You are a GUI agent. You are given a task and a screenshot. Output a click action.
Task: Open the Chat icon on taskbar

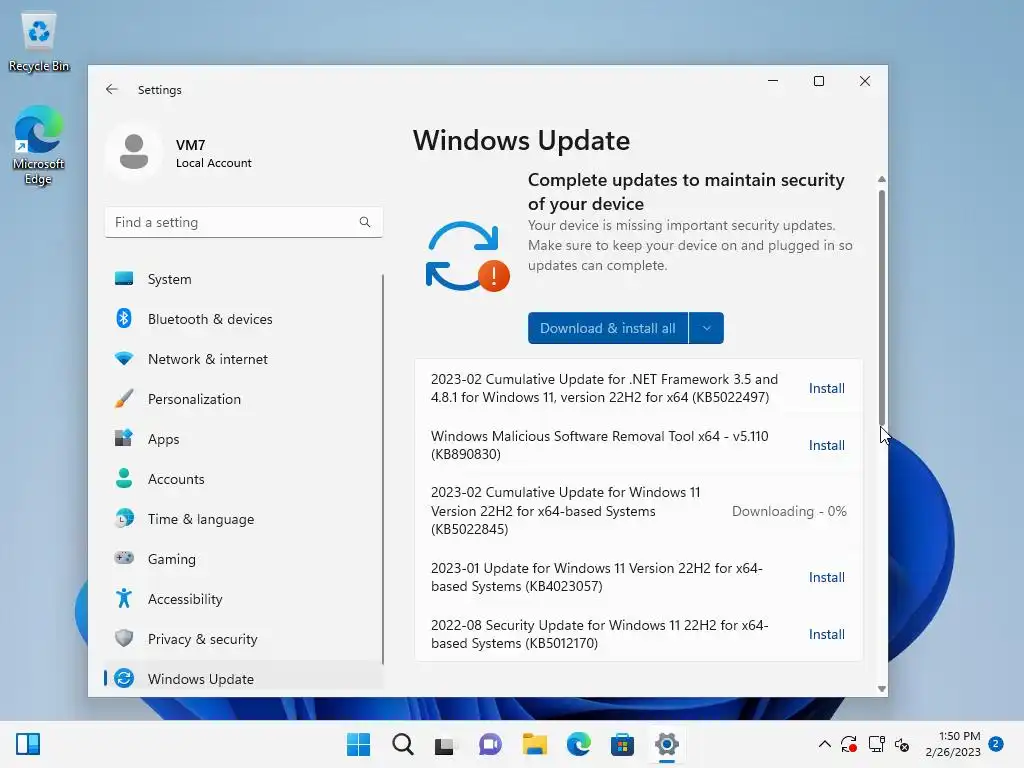490,744
